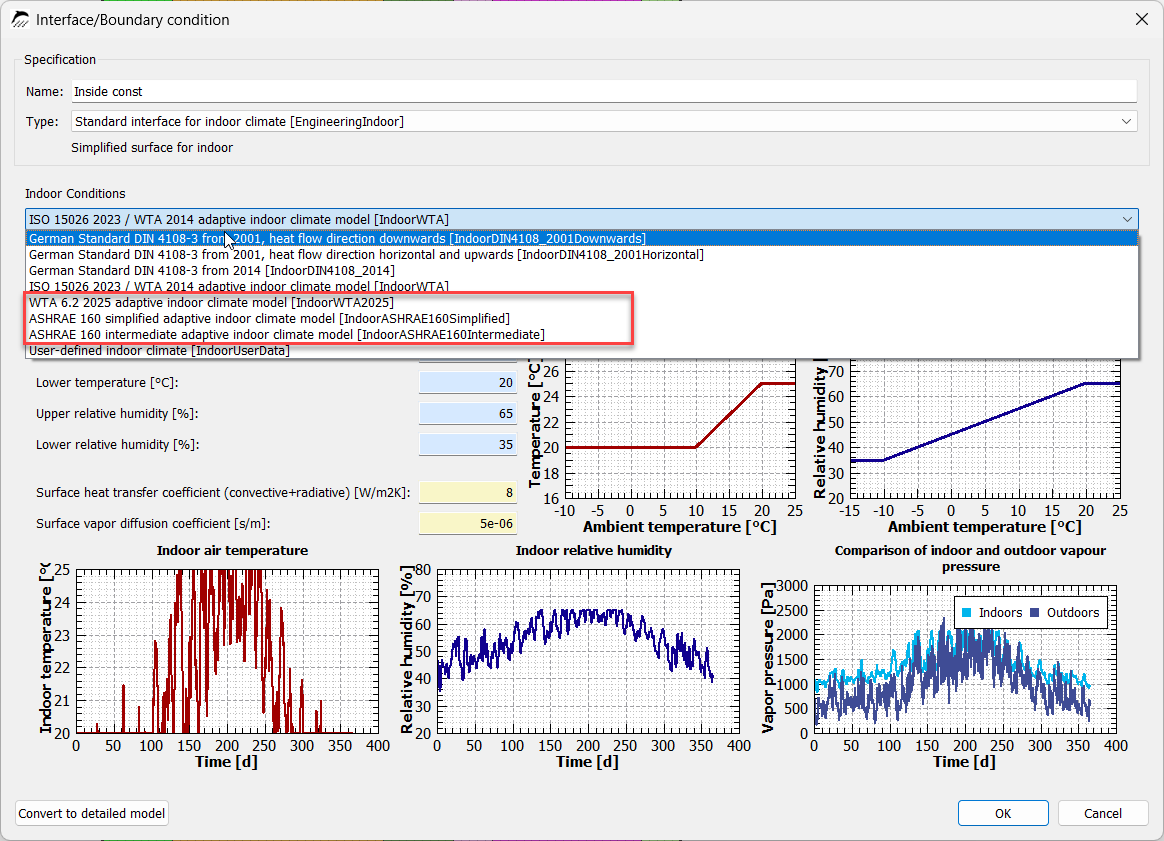Click the relative humidity vs ambient temperature graph
The width and height of the screenshot is (1164, 841).
[x=985, y=429]
